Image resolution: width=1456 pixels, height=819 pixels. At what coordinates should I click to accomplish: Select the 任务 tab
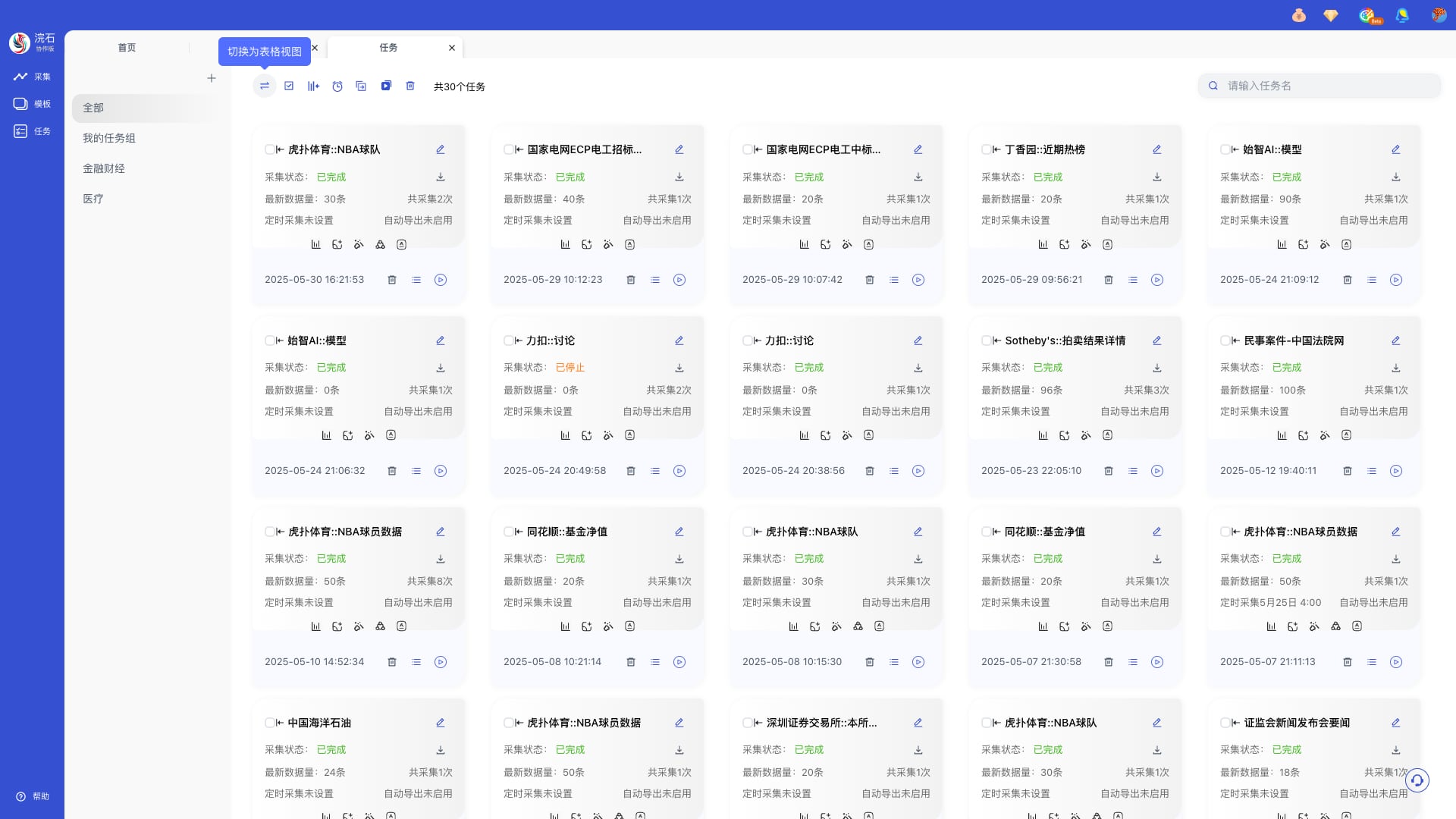388,47
